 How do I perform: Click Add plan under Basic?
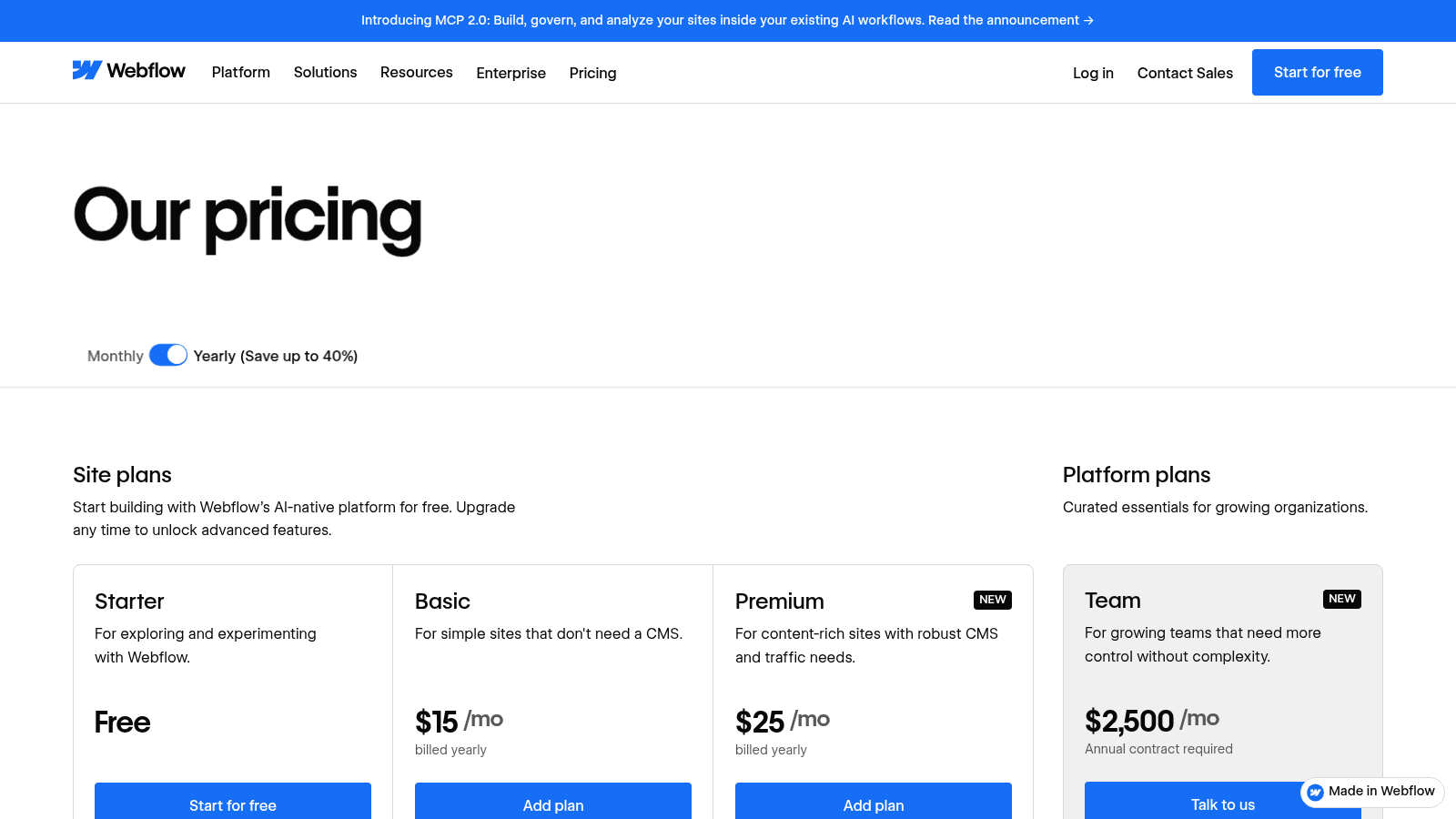coord(553,802)
